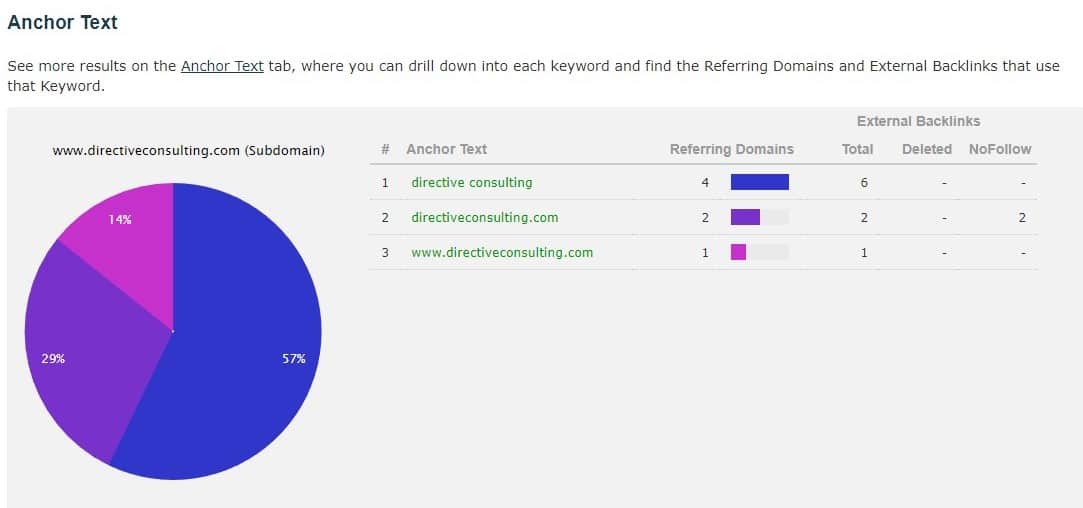Click the blue referring domains bar
Image resolution: width=1083 pixels, height=508 pixels.
point(760,182)
